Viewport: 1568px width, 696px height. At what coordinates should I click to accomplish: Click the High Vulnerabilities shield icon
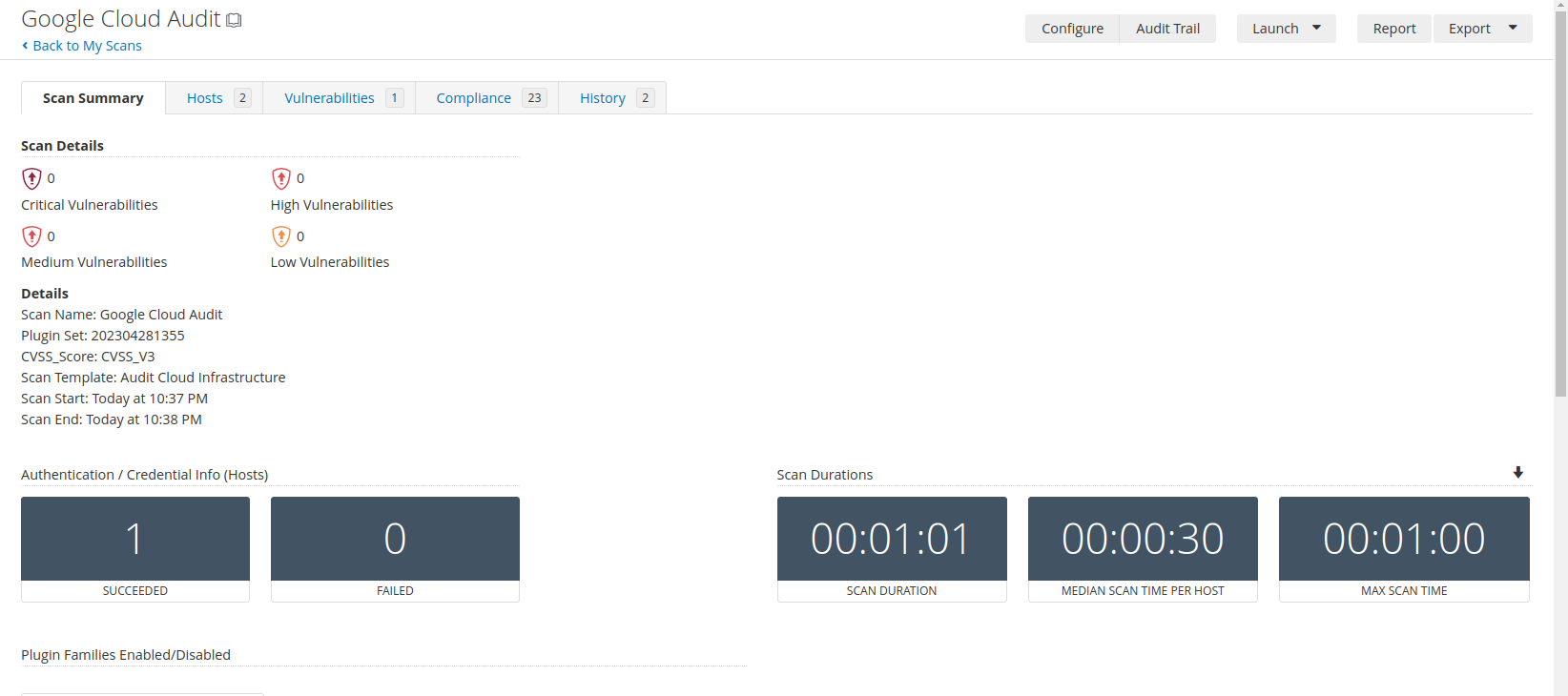click(281, 178)
